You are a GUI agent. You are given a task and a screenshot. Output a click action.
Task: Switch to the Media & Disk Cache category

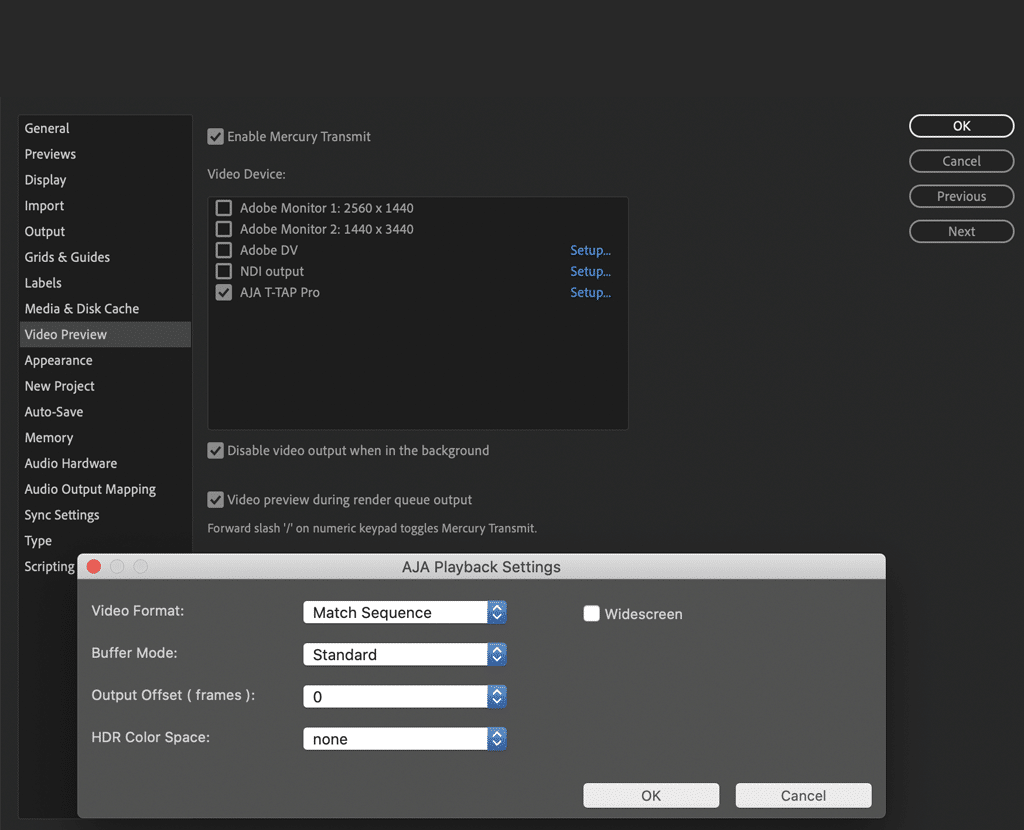tap(82, 309)
